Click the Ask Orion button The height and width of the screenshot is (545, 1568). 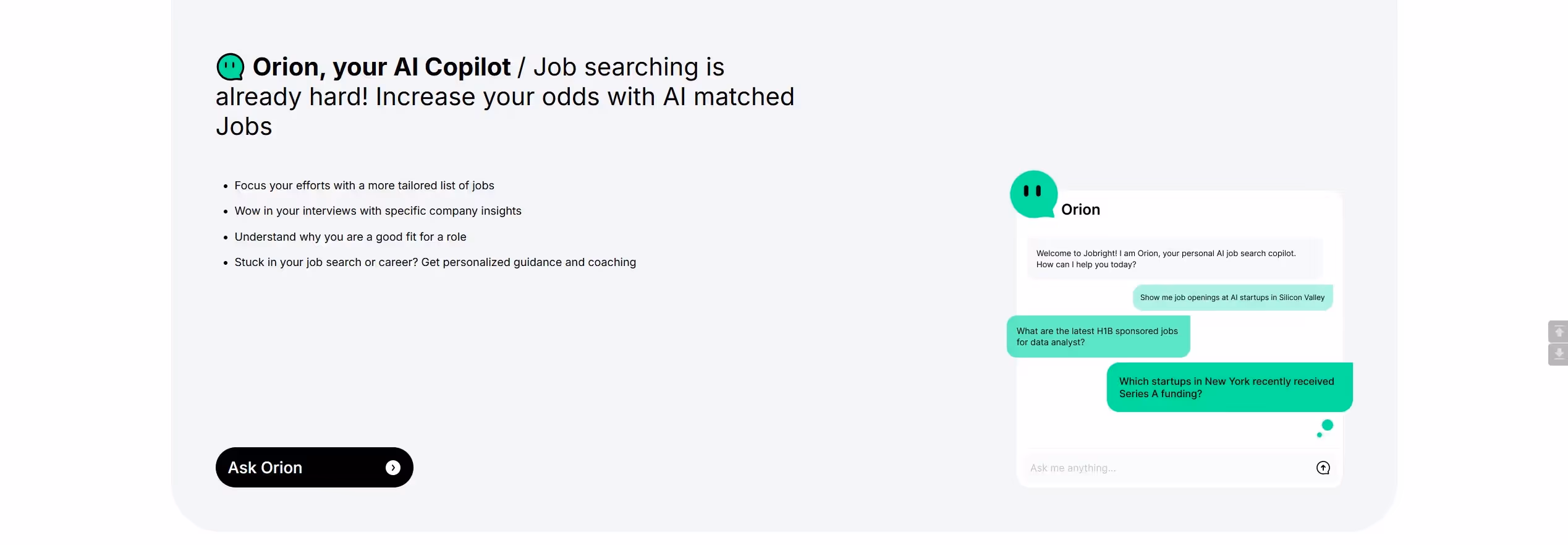point(314,467)
